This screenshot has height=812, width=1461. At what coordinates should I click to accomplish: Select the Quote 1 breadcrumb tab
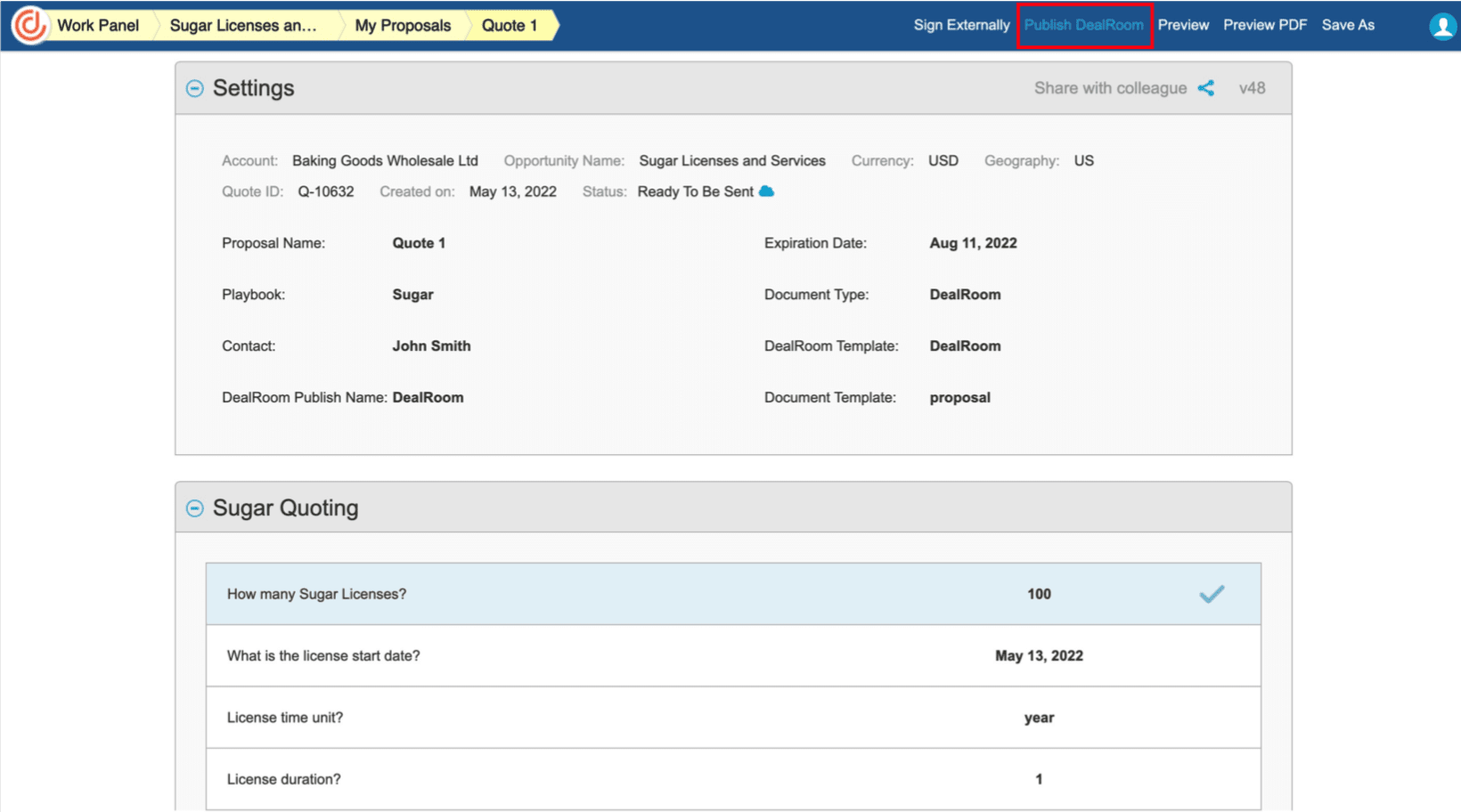pyautogui.click(x=510, y=25)
